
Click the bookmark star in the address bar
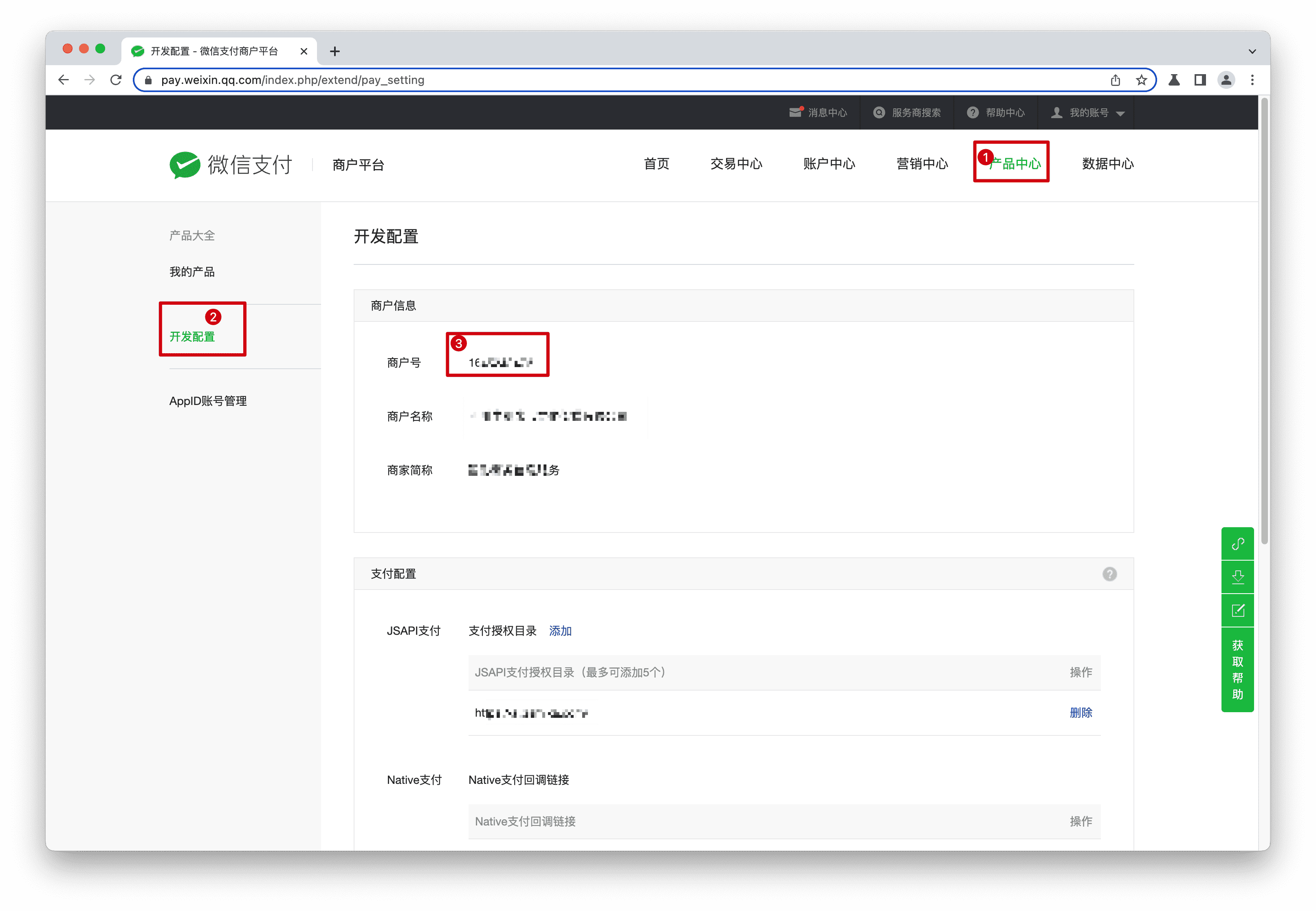pos(1141,80)
